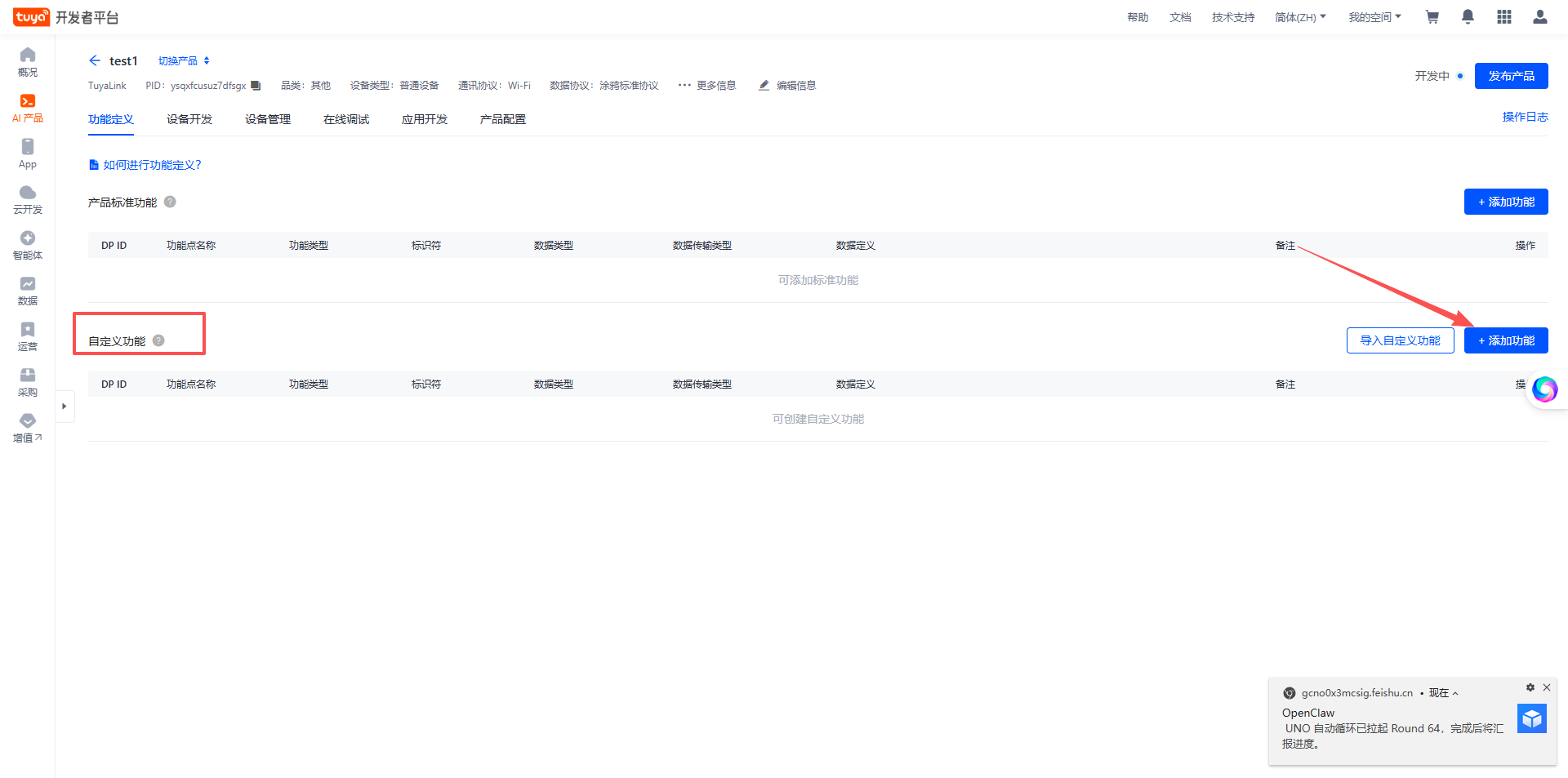Open the shopping cart icon
This screenshot has height=778, width=1568.
1432,17
